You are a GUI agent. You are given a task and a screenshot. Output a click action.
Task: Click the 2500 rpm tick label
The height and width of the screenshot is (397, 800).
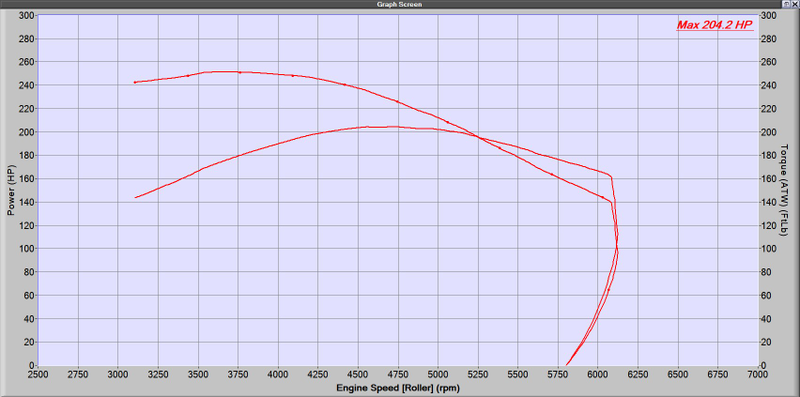tap(38, 375)
